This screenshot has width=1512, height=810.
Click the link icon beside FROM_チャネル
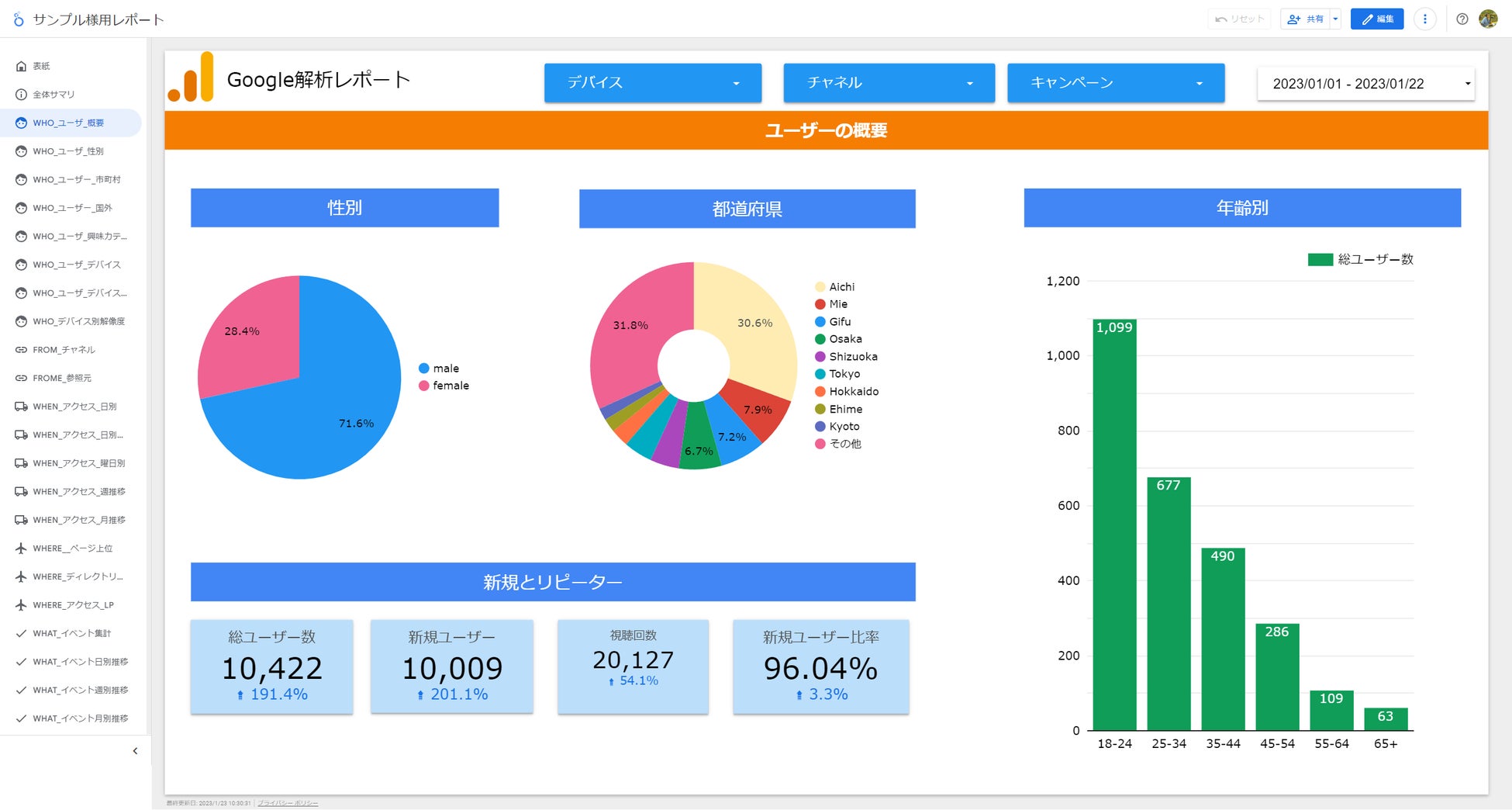[22, 350]
